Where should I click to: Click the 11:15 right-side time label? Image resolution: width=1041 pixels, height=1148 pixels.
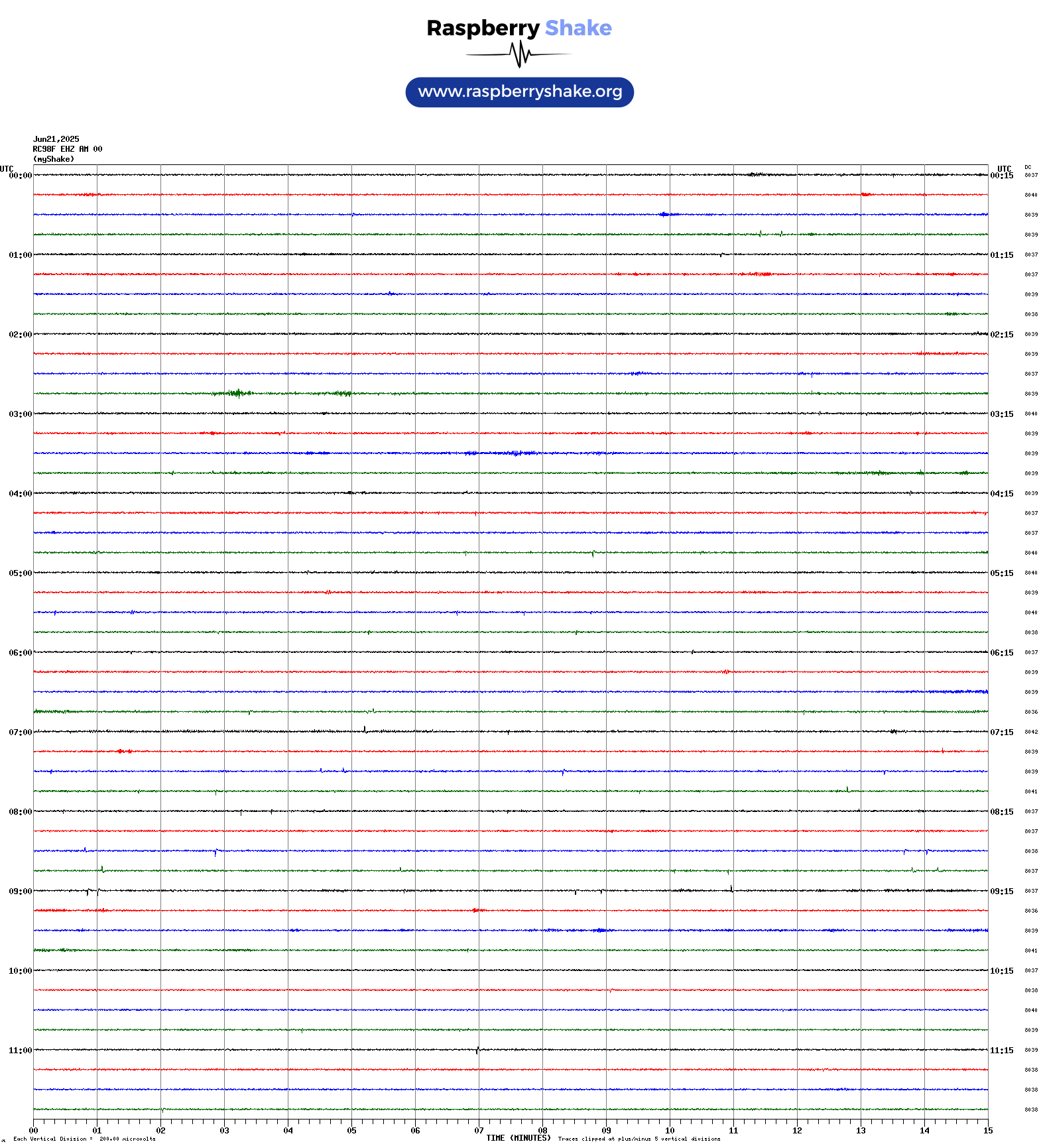tap(1002, 1051)
